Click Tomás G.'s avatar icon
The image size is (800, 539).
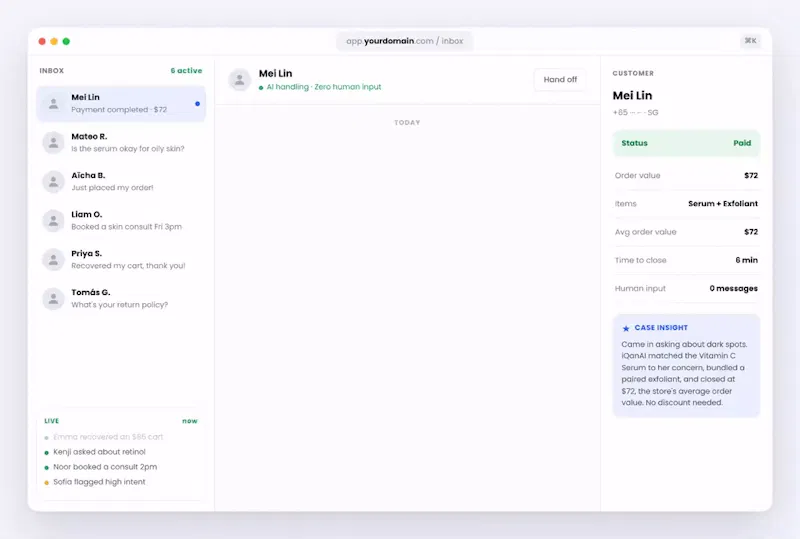[53, 299]
